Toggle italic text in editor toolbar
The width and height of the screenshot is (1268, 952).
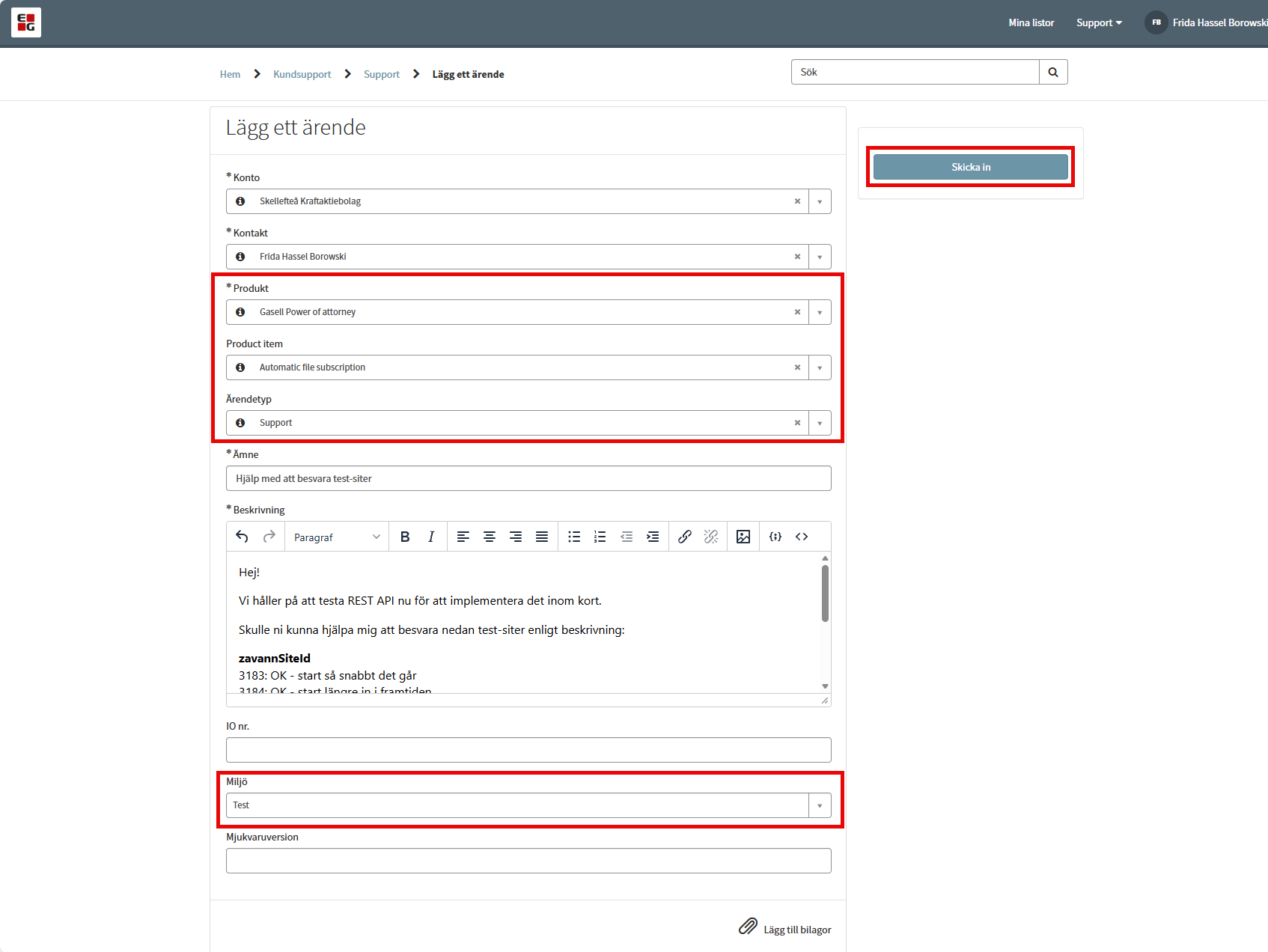click(431, 537)
